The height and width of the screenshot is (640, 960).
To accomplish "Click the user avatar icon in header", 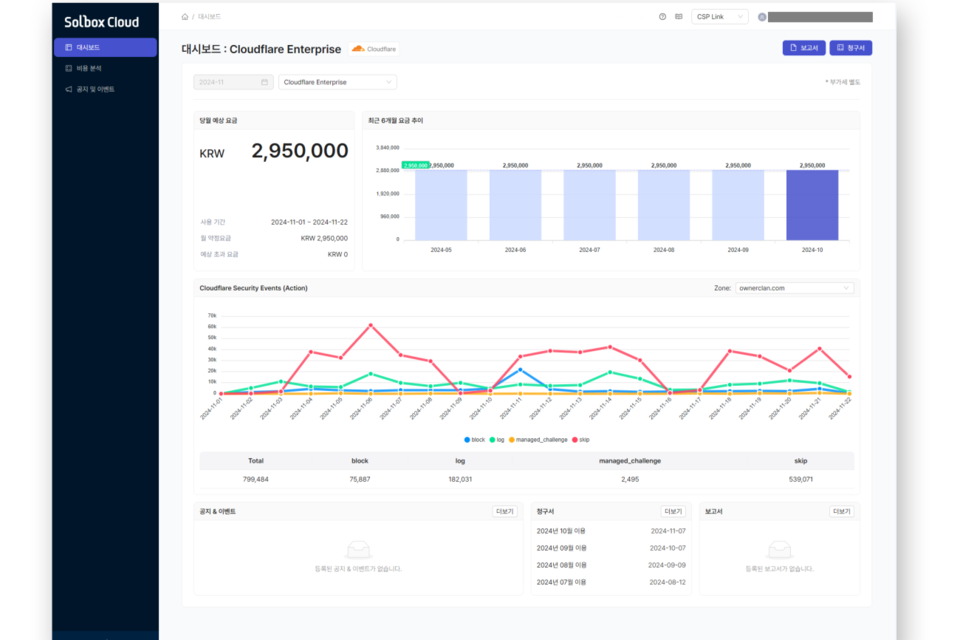I will [762, 17].
